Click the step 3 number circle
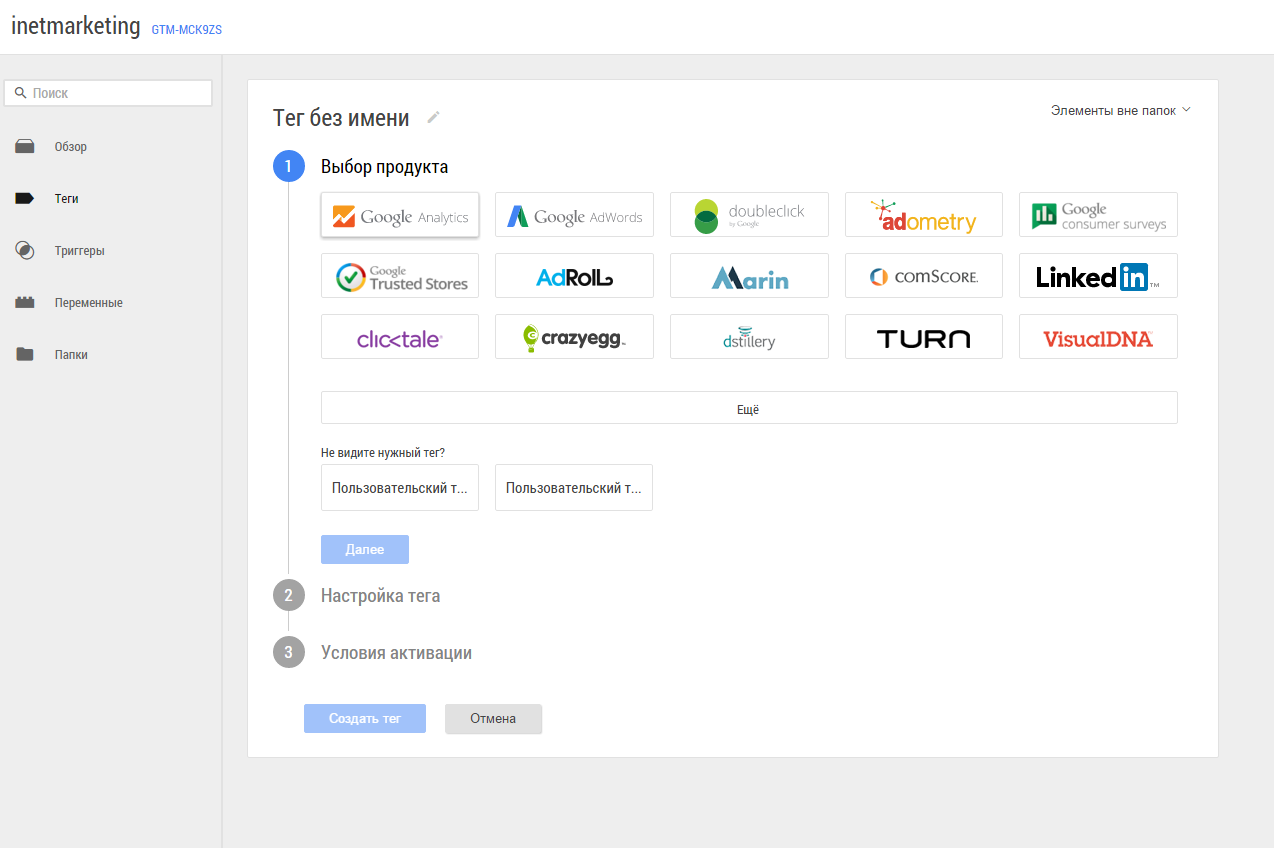The width and height of the screenshot is (1274, 848). point(289,653)
